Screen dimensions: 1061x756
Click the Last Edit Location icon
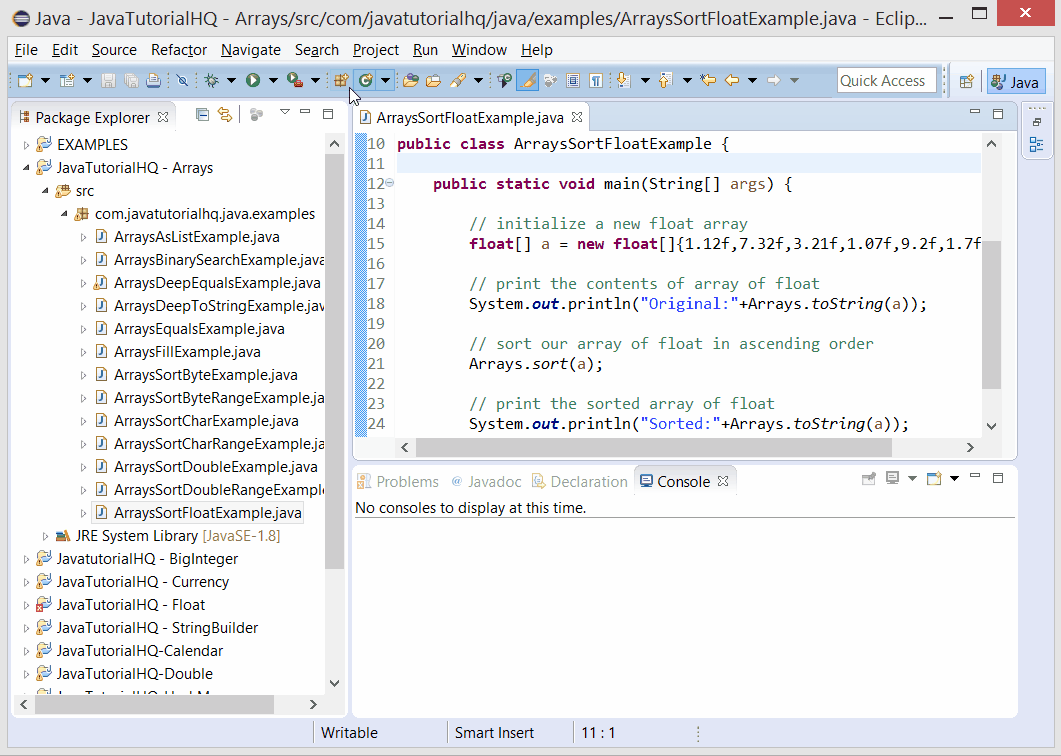point(708,81)
